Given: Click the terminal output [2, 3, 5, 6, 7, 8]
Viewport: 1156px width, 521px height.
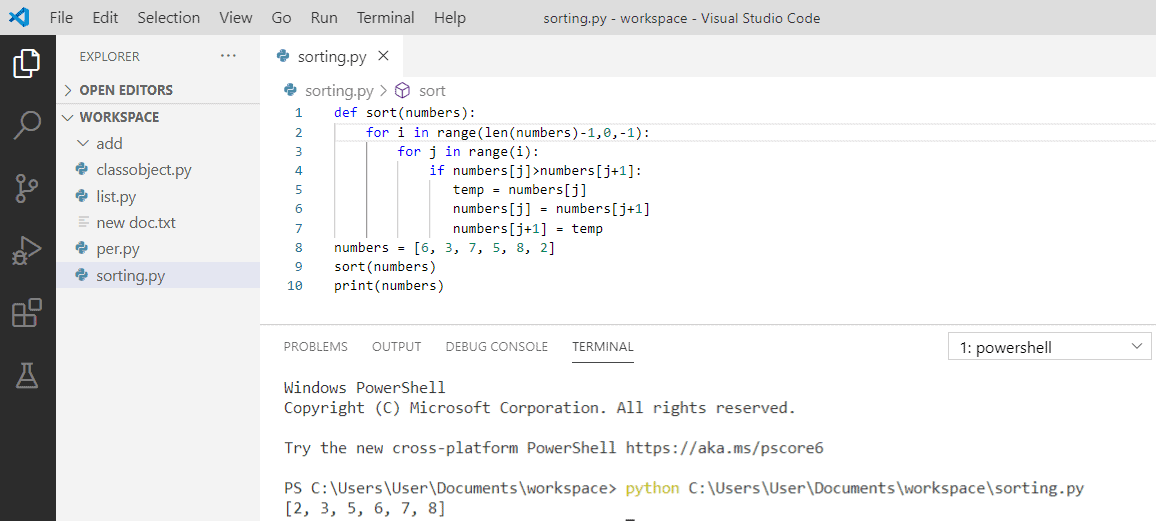Looking at the screenshot, I should [364, 508].
